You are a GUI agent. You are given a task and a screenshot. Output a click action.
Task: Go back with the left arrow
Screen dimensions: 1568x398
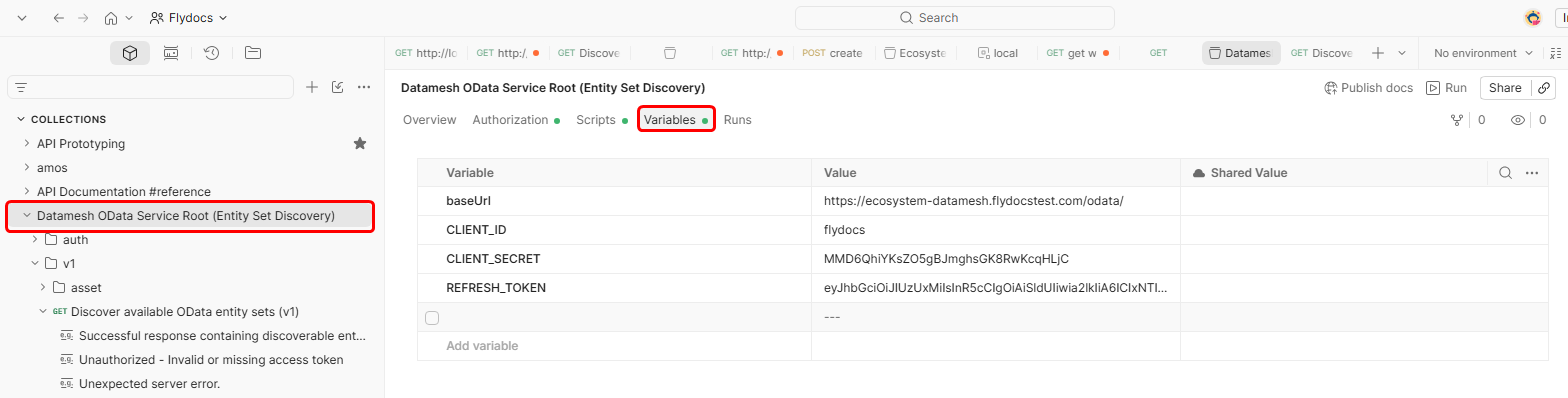[59, 18]
